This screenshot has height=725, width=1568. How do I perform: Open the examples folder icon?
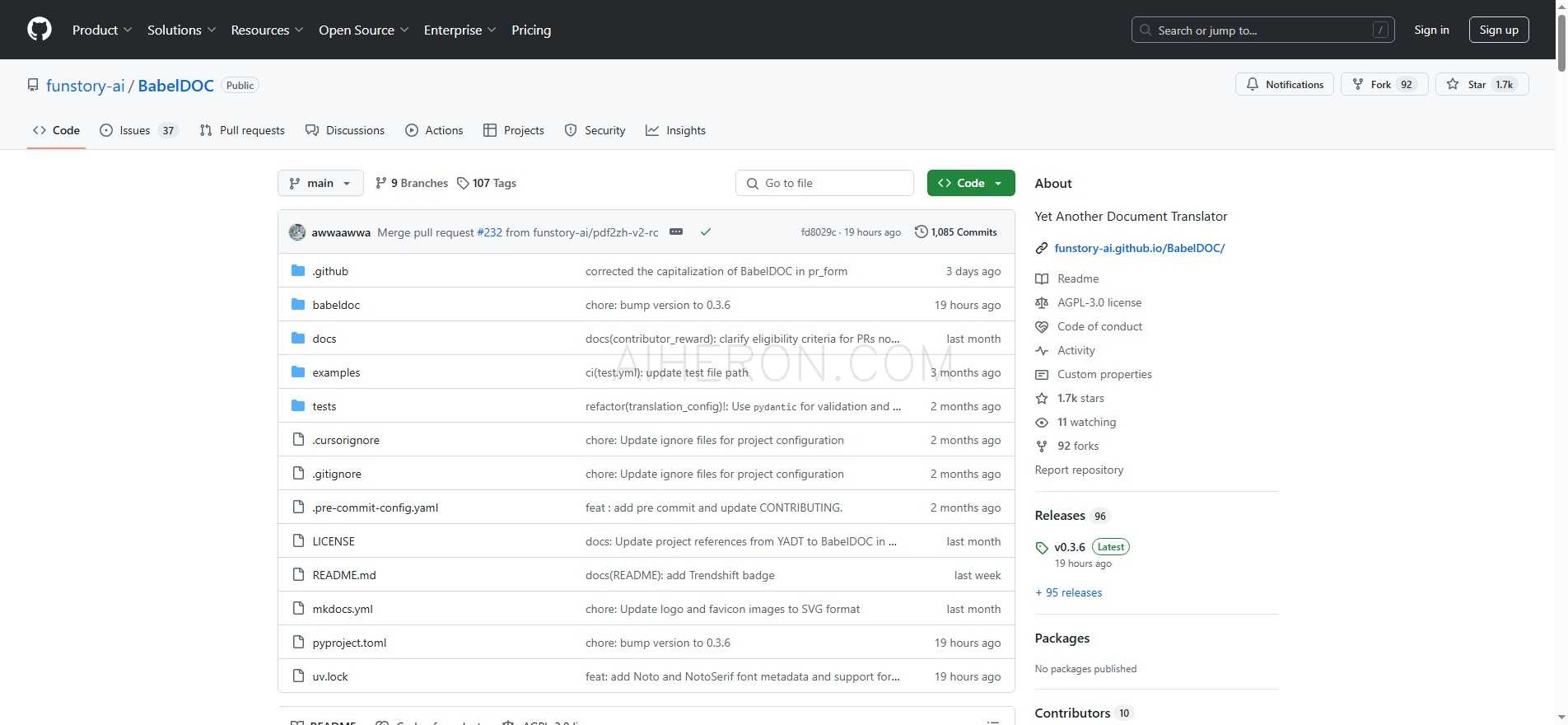pyautogui.click(x=298, y=372)
